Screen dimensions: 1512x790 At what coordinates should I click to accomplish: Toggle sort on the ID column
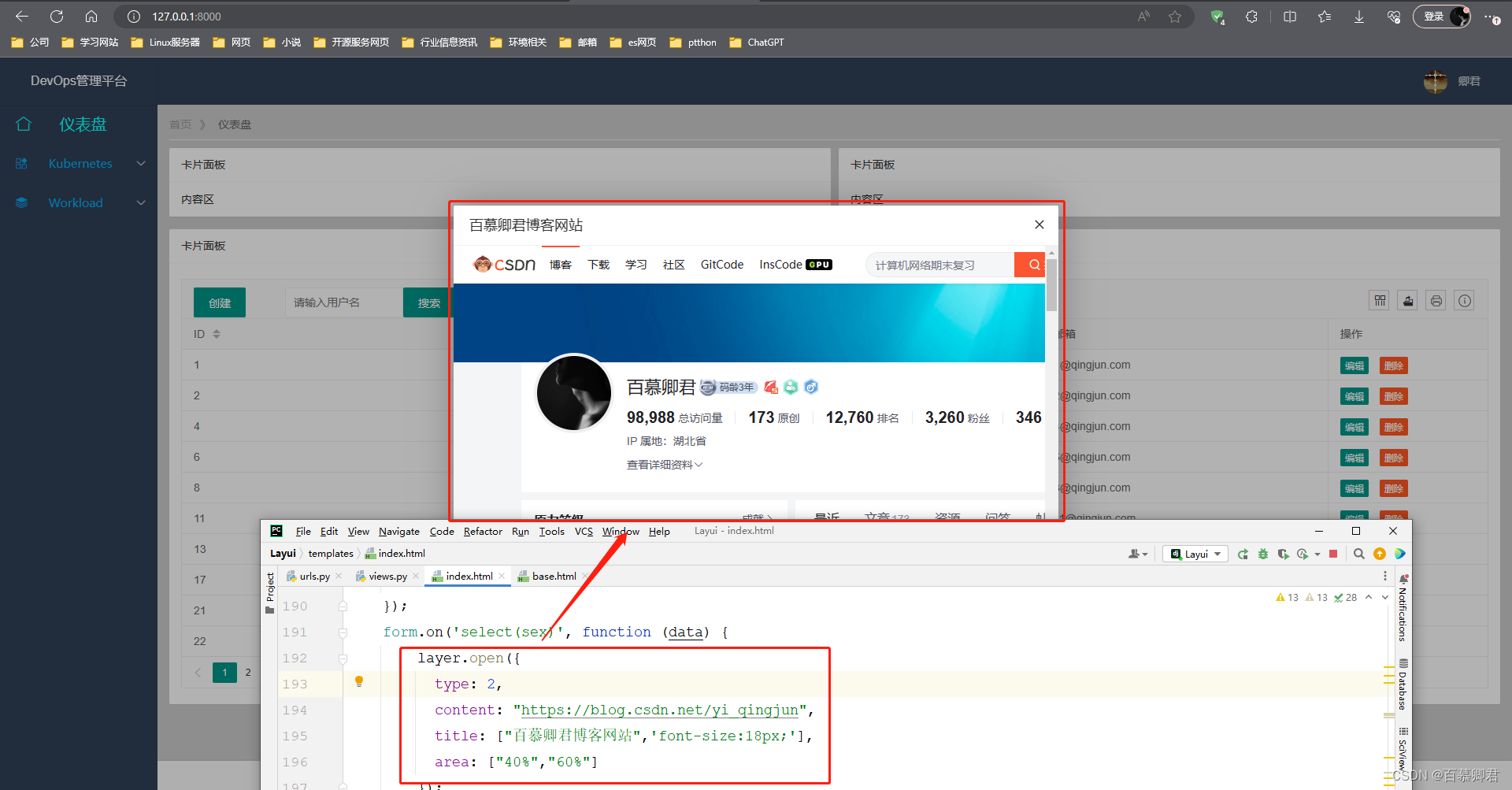coord(217,335)
